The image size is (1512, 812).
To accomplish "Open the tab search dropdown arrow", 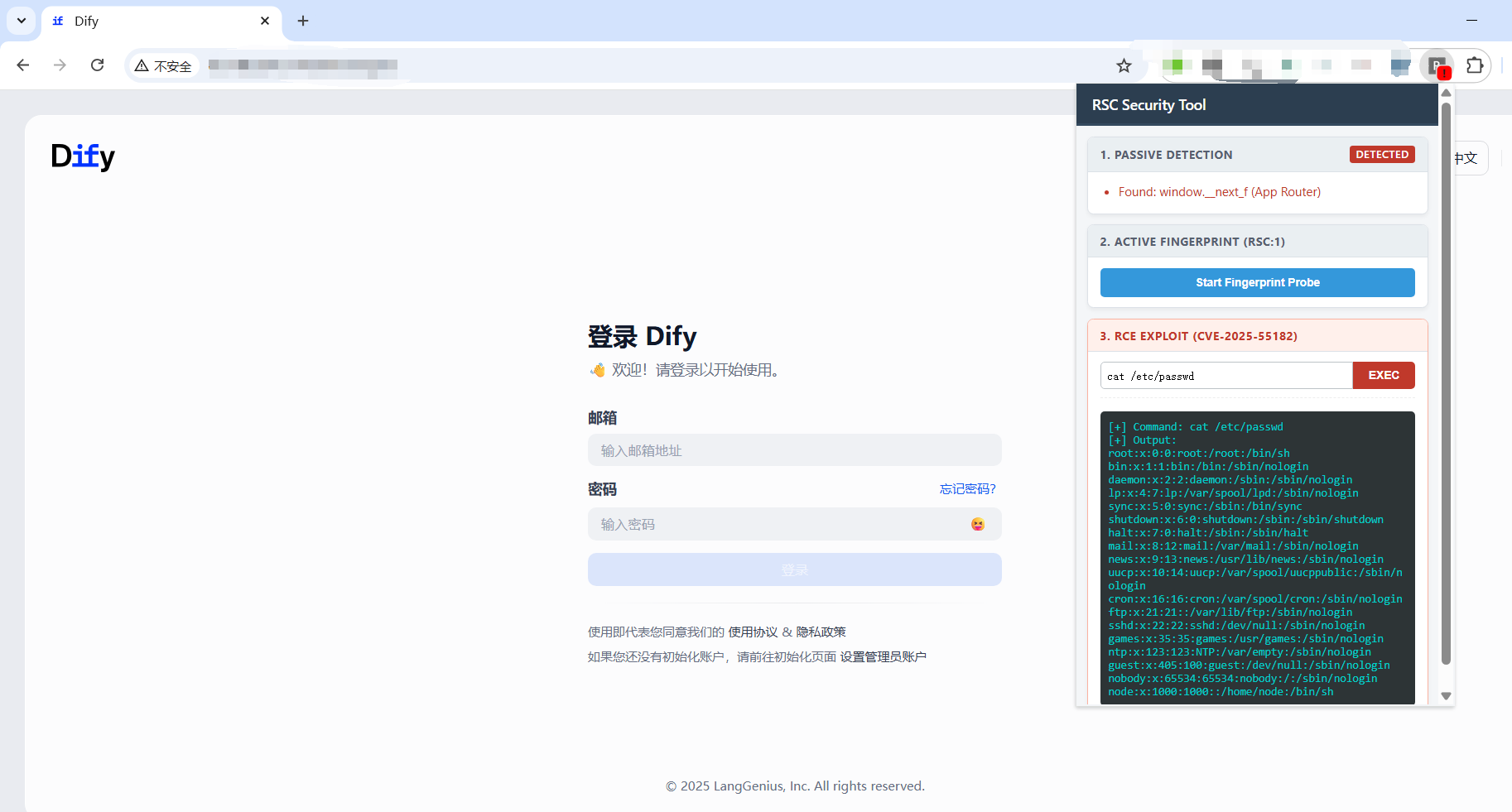I will point(22,21).
